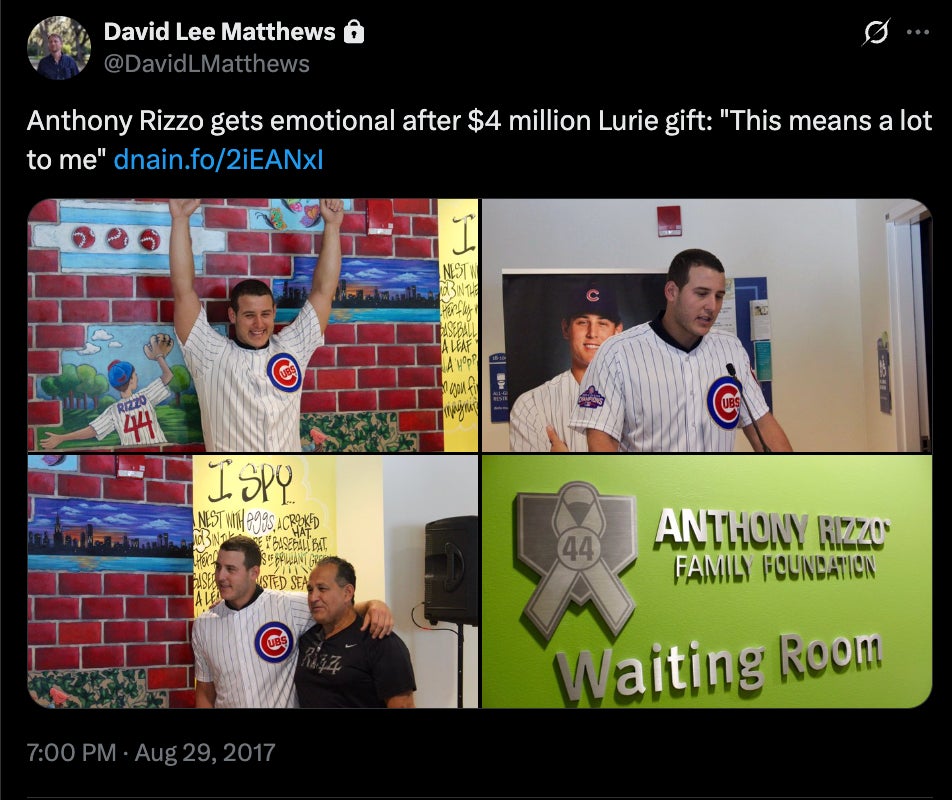The height and width of the screenshot is (800, 952).
Task: Click the tweet text about Lurie gift
Action: (478, 140)
